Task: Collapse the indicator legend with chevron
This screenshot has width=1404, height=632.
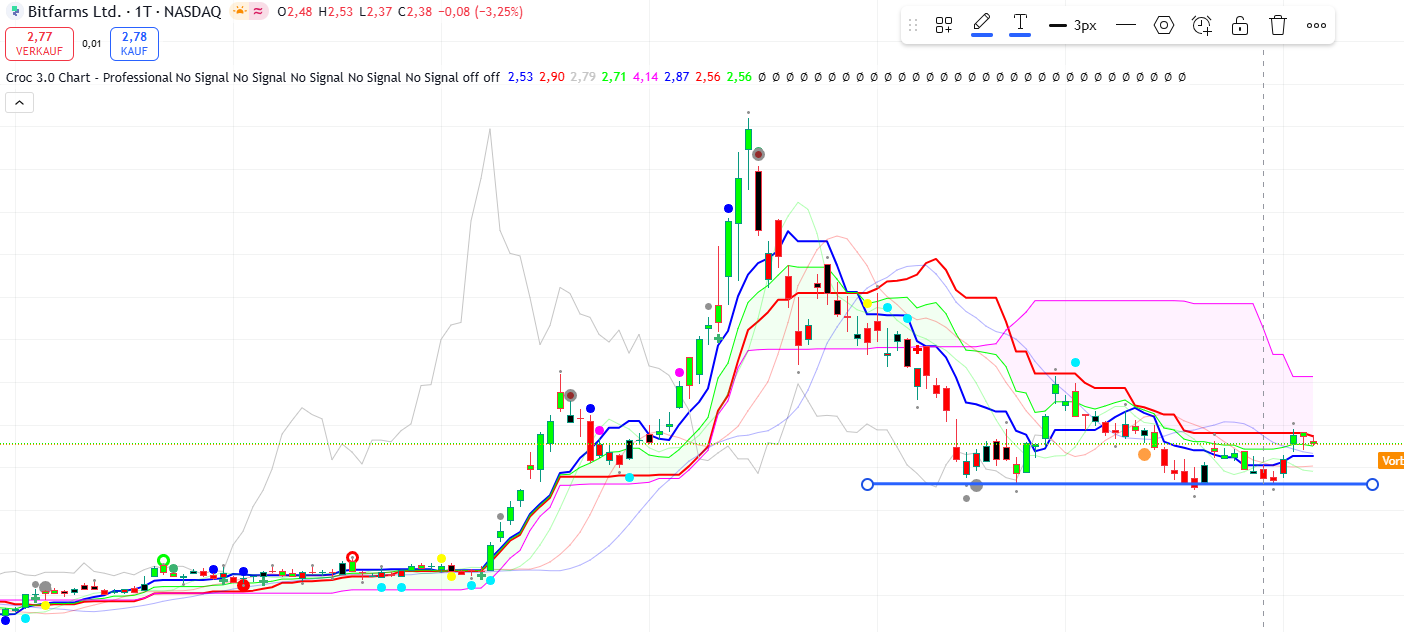Action: pos(19,101)
